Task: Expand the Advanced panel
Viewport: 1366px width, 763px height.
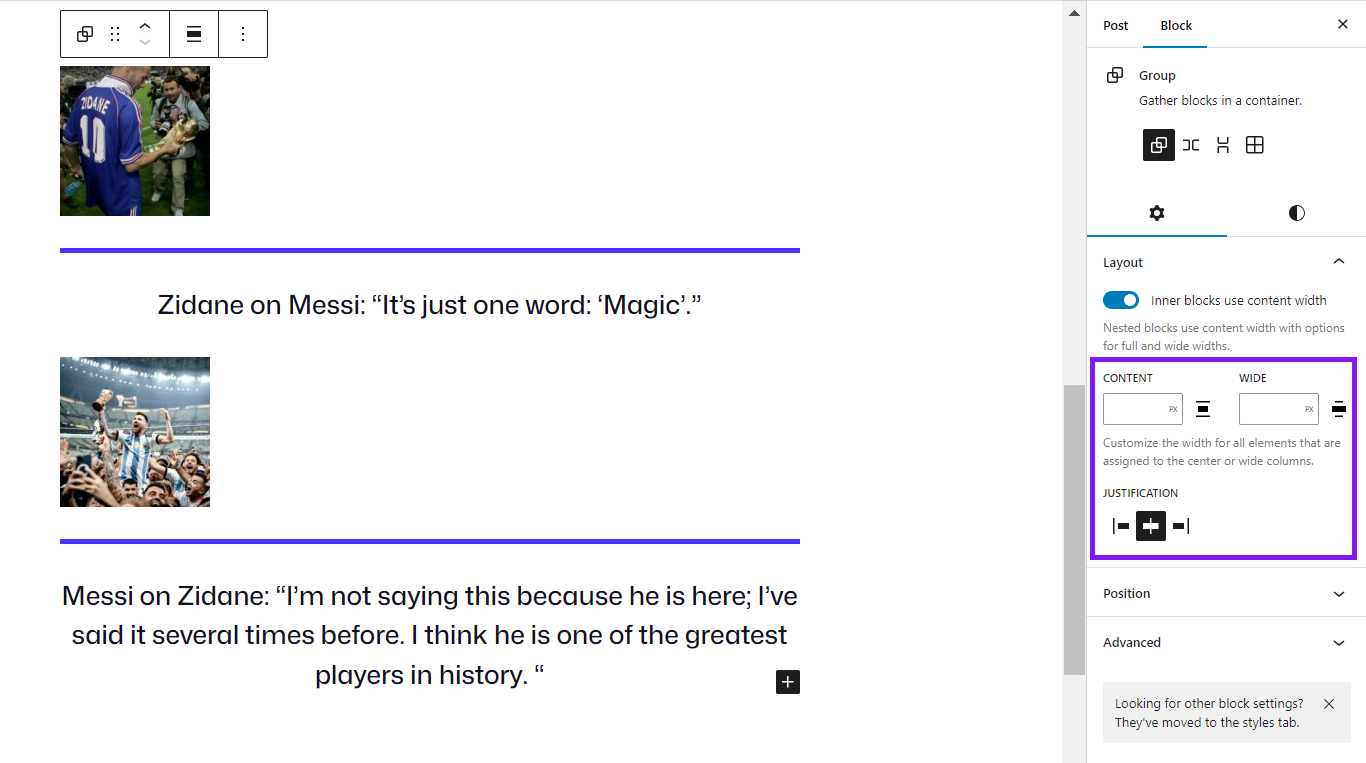Action: click(x=1226, y=642)
